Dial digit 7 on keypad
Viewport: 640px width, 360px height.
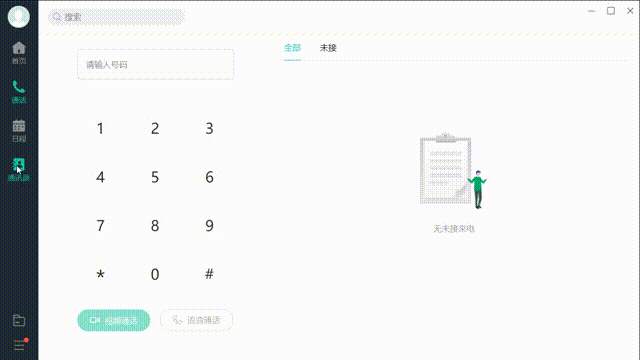click(x=100, y=226)
